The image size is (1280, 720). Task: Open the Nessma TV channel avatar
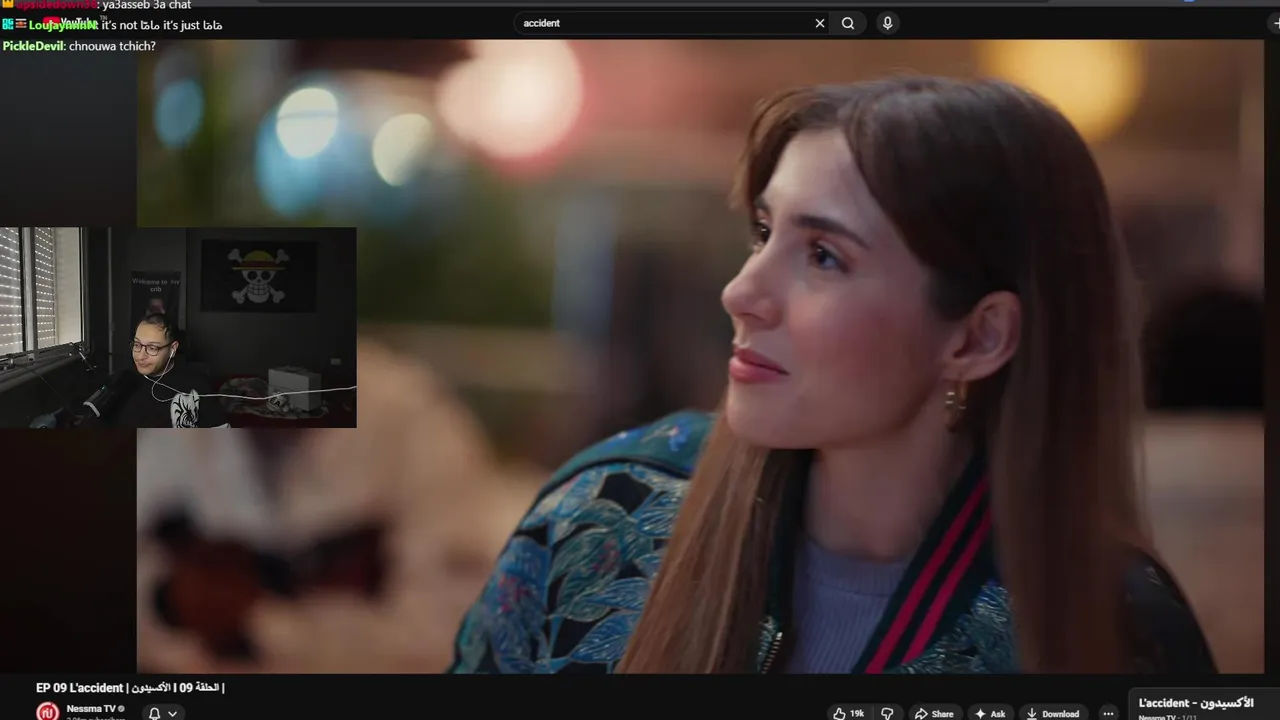point(47,711)
